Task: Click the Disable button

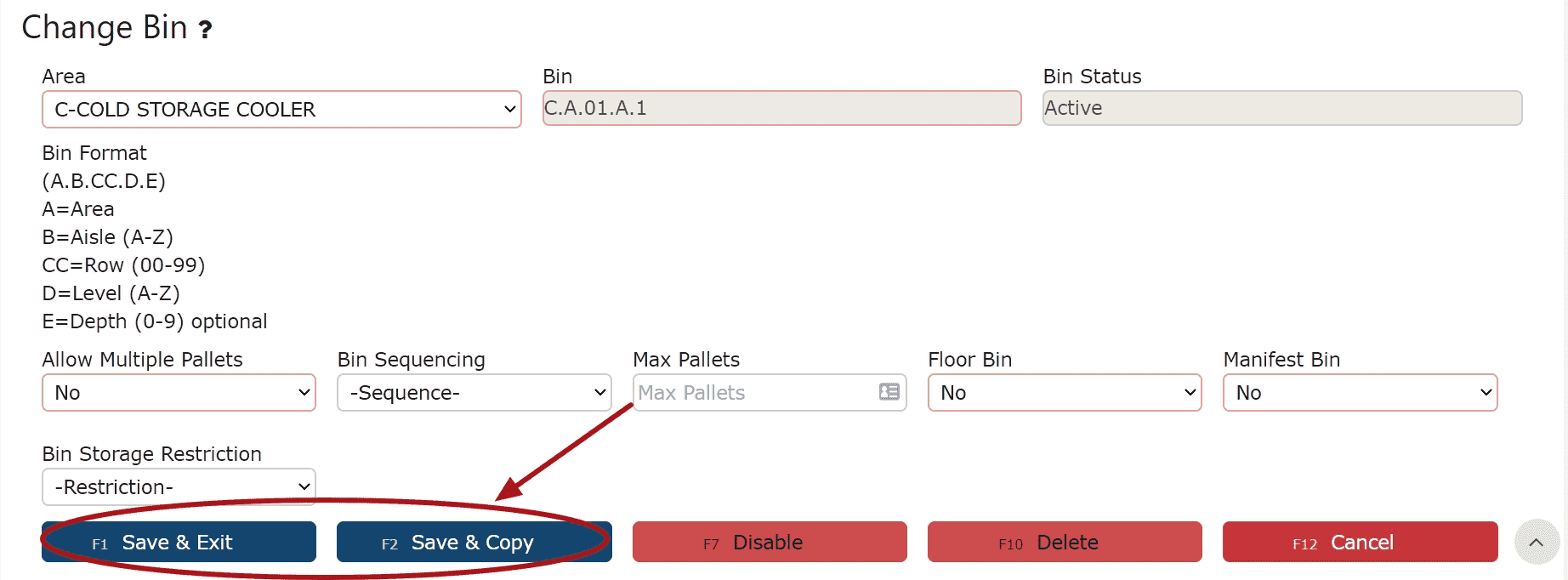Action: (x=770, y=542)
